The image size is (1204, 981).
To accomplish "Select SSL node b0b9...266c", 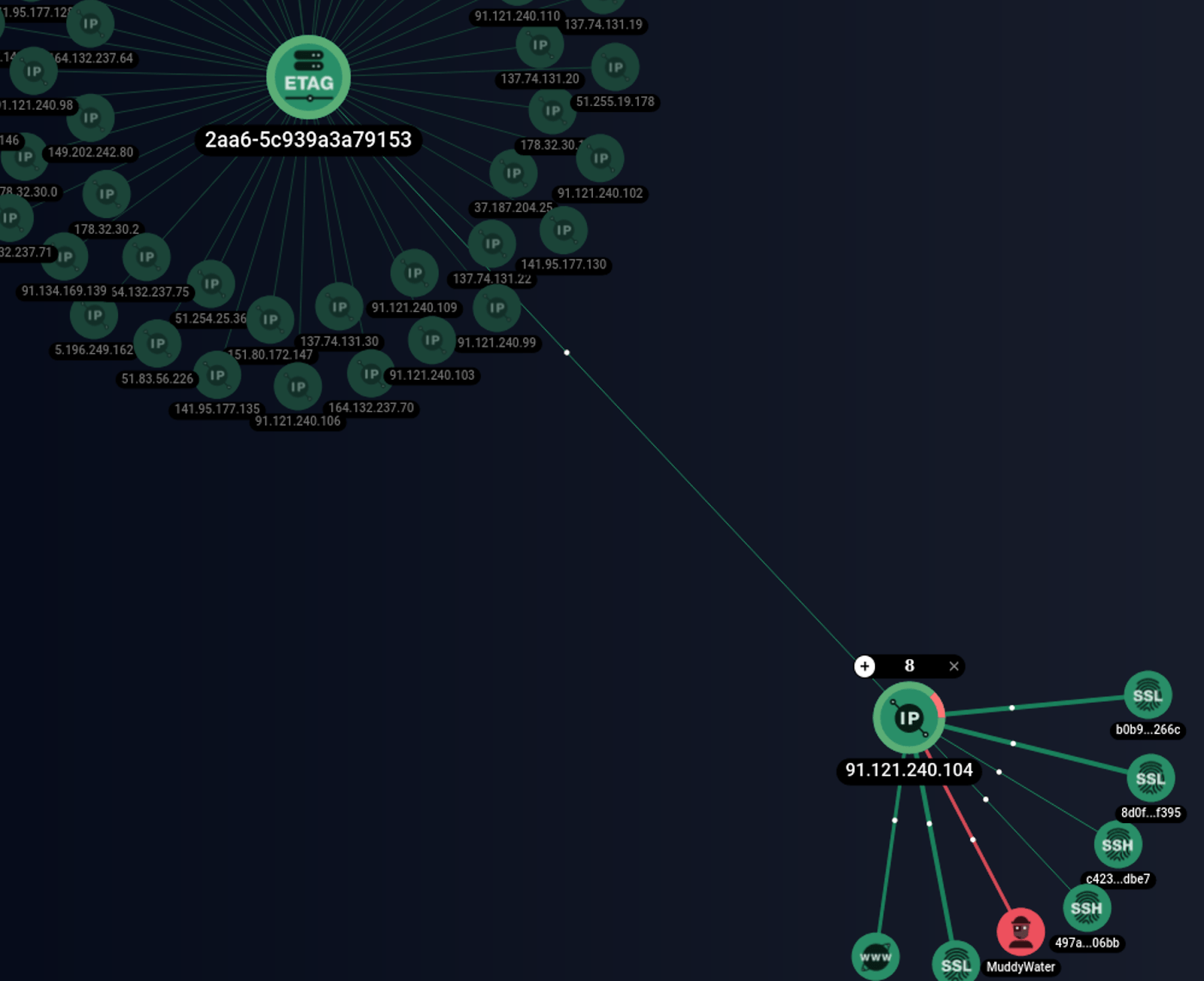I will [1148, 695].
